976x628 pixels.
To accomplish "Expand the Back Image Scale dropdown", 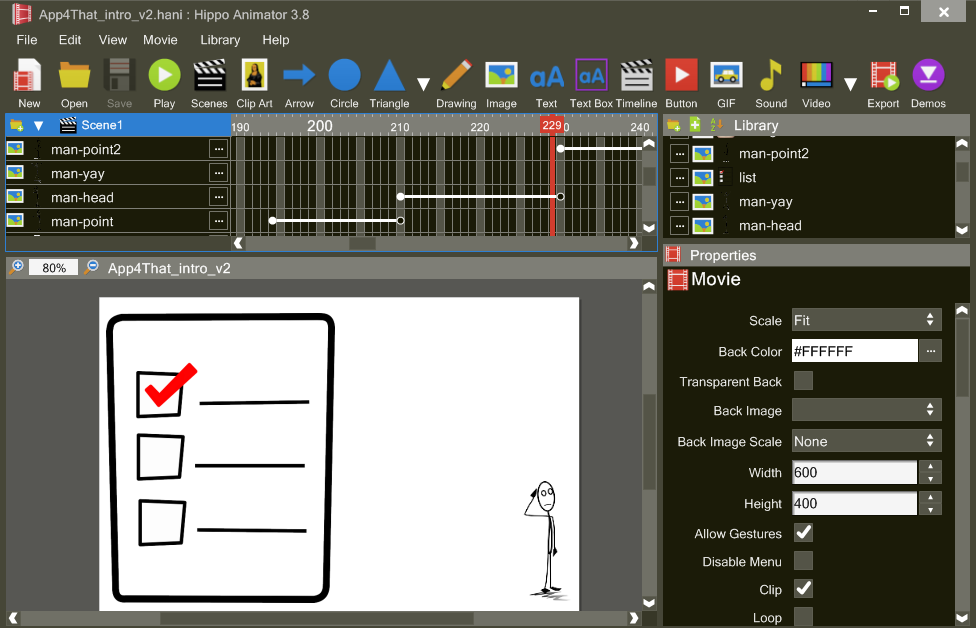I will click(x=866, y=441).
